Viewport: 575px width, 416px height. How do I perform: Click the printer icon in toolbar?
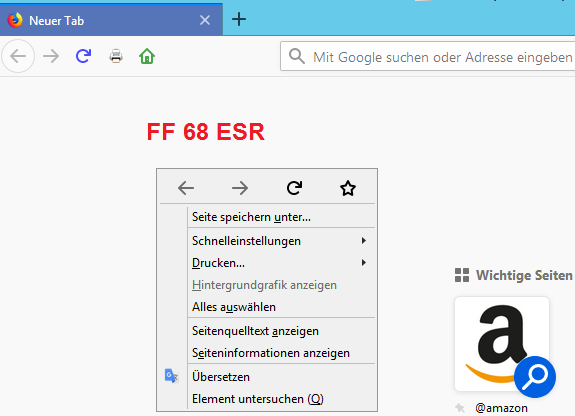(116, 56)
